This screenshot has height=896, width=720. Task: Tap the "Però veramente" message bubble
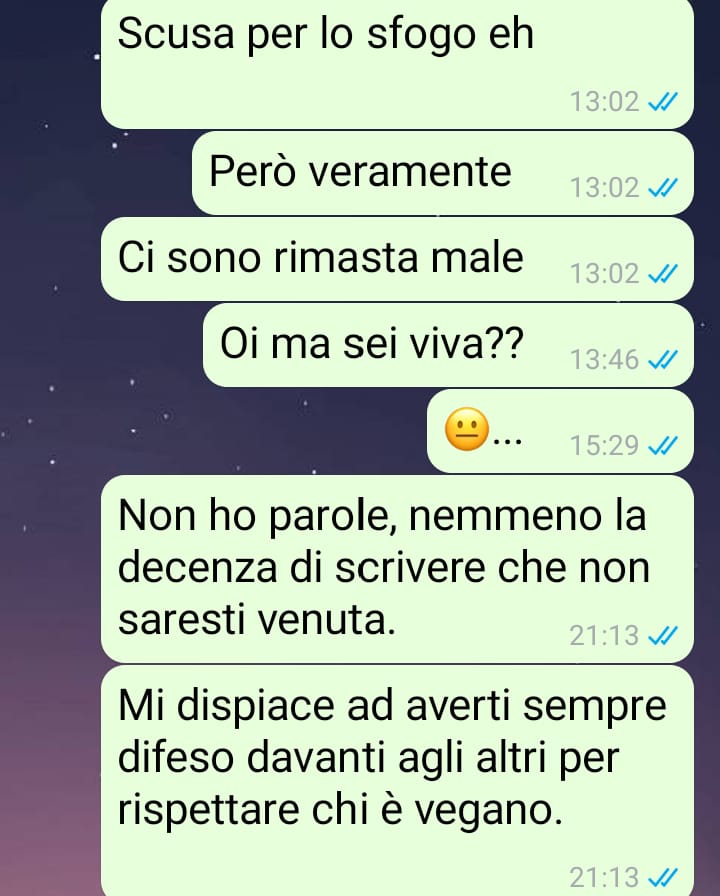tap(443, 173)
